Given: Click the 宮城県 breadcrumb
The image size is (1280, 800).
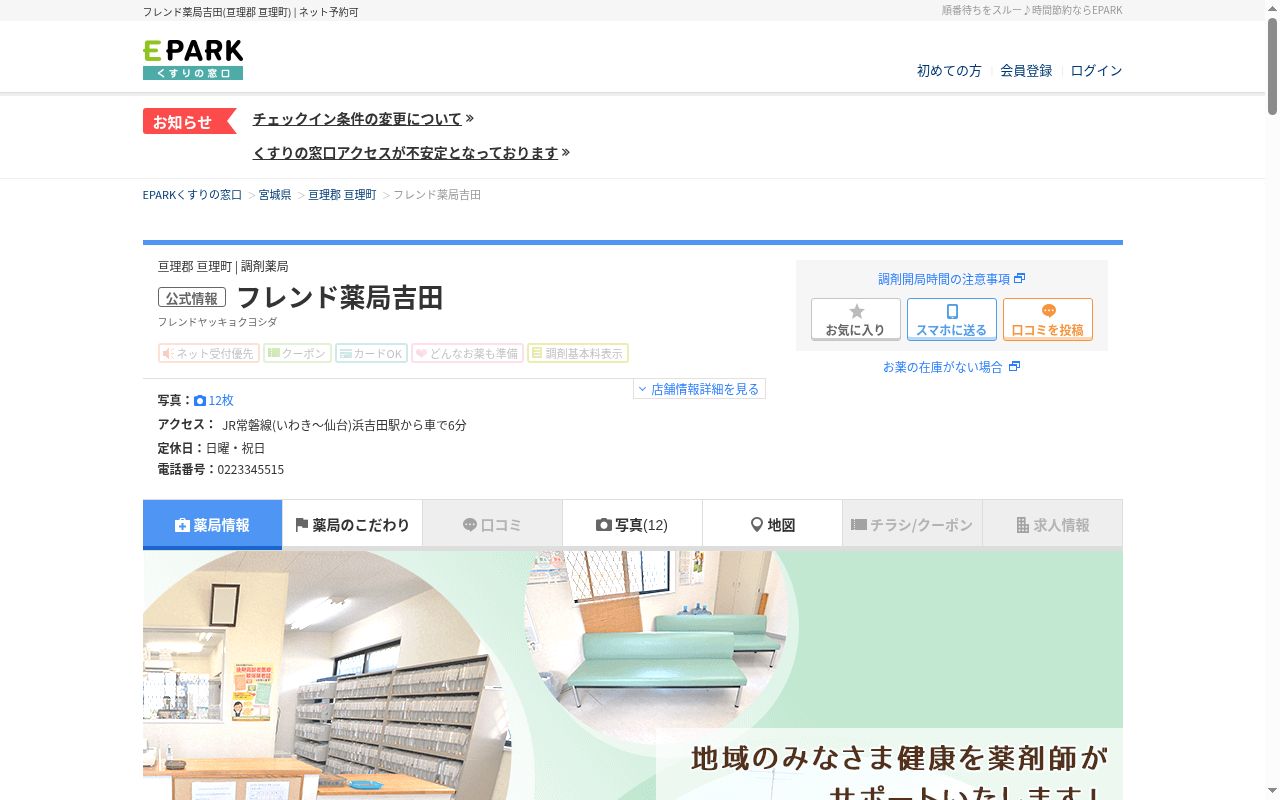Looking at the screenshot, I should (275, 195).
